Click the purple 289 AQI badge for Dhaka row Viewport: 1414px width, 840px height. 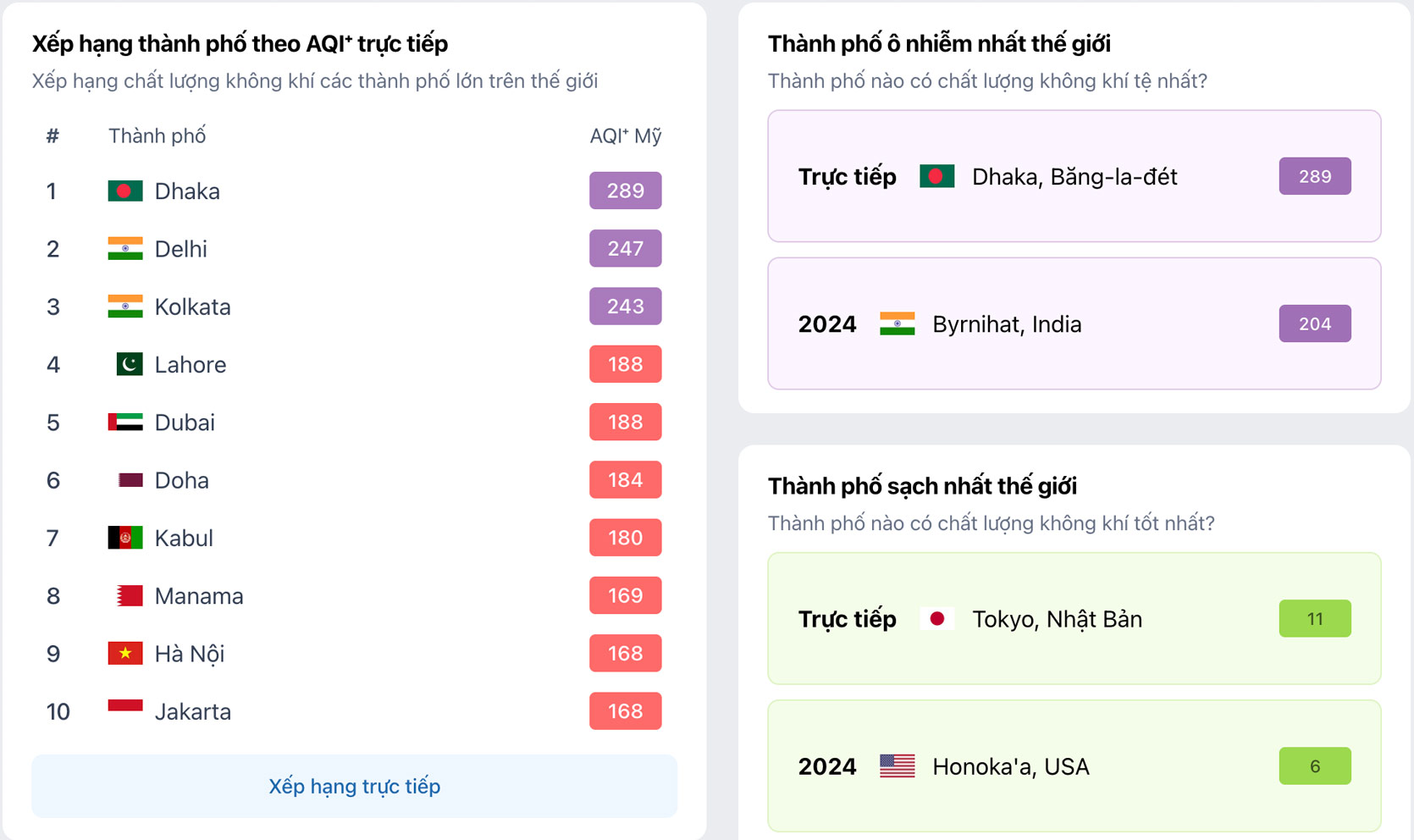pyautogui.click(x=625, y=191)
